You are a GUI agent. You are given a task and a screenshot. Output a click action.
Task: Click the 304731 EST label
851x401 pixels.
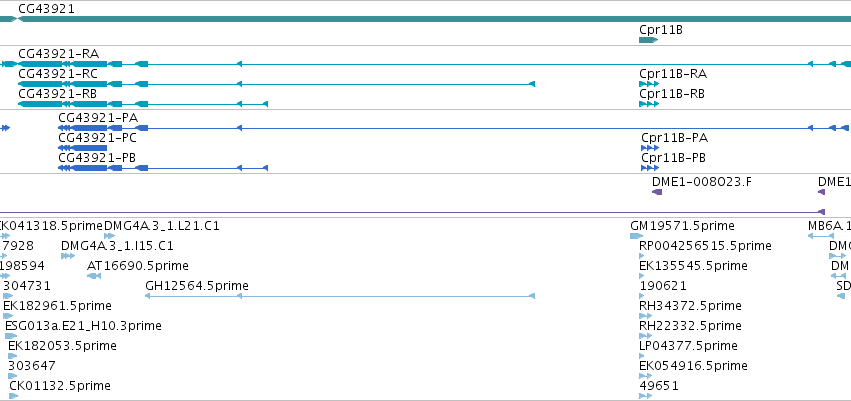[27, 285]
